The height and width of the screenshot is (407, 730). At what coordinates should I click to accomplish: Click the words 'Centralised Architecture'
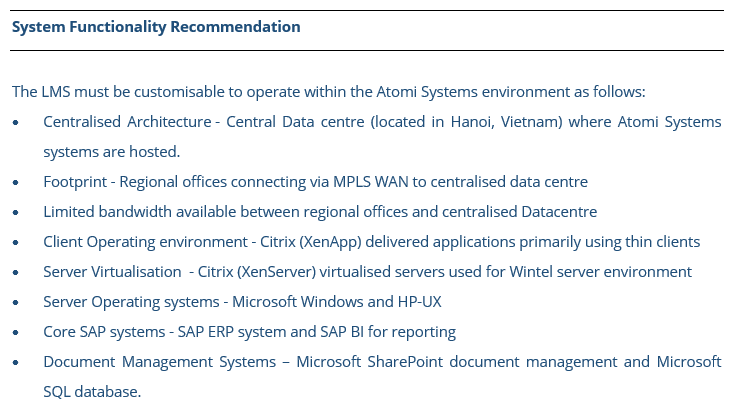tap(127, 122)
